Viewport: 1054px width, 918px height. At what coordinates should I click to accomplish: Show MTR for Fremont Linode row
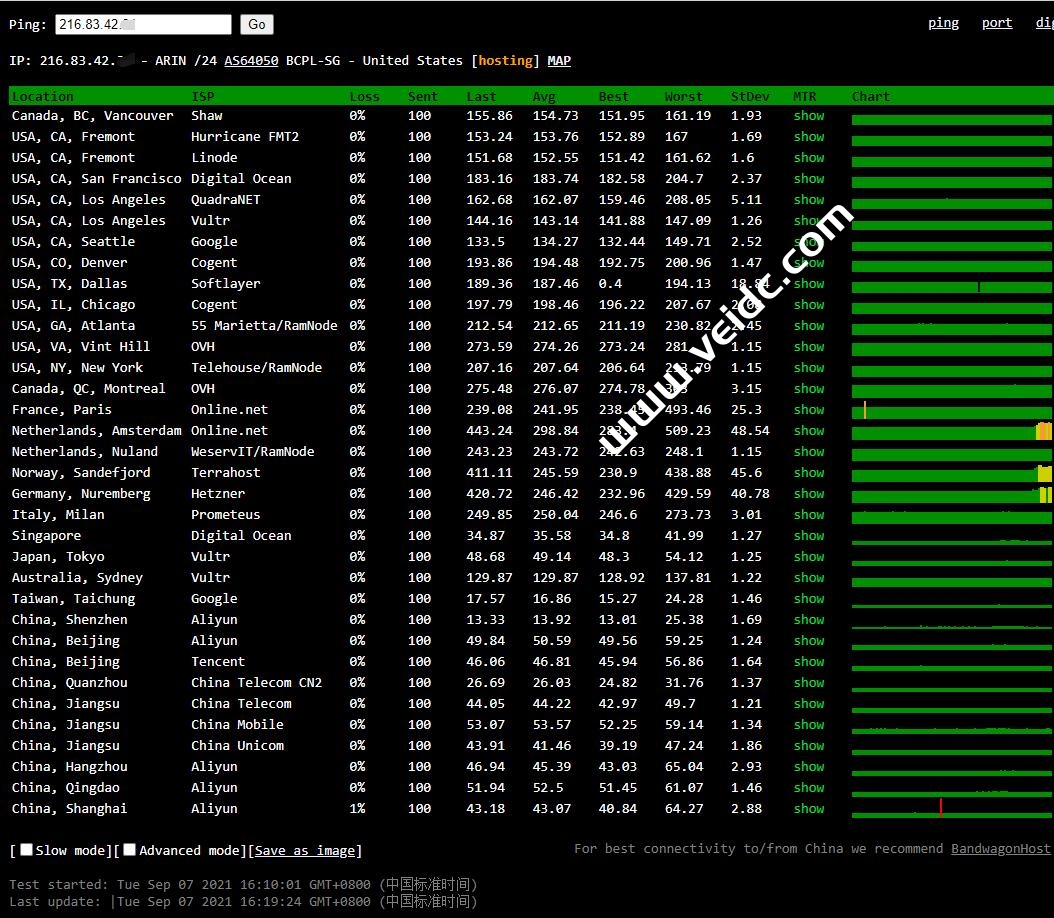pos(809,158)
